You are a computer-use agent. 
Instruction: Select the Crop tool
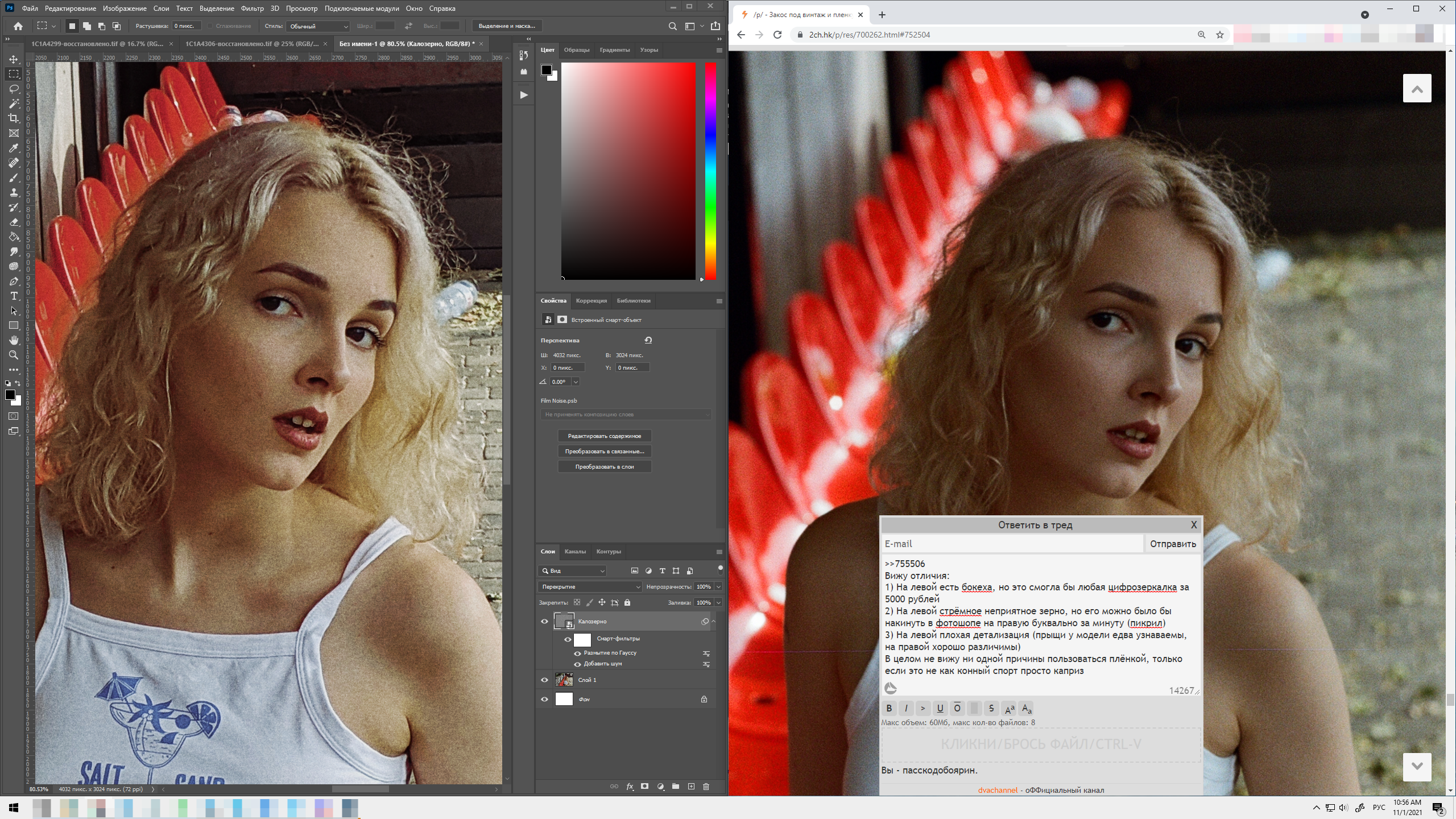pos(14,118)
